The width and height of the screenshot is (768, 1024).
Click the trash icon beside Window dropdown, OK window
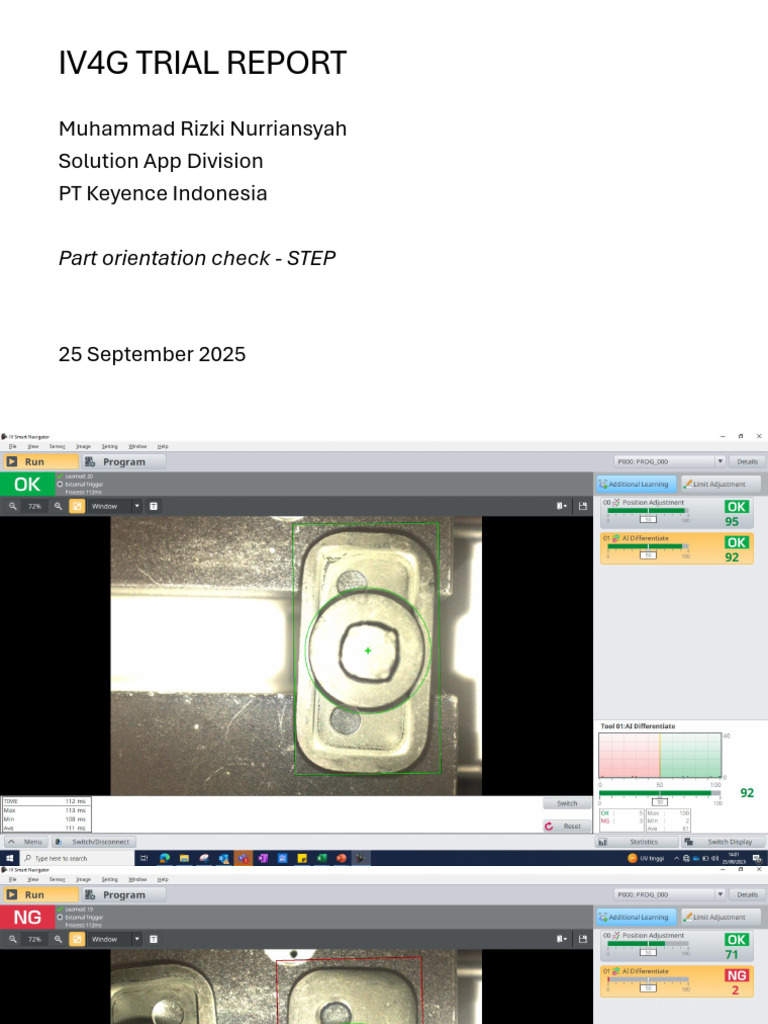pos(153,506)
